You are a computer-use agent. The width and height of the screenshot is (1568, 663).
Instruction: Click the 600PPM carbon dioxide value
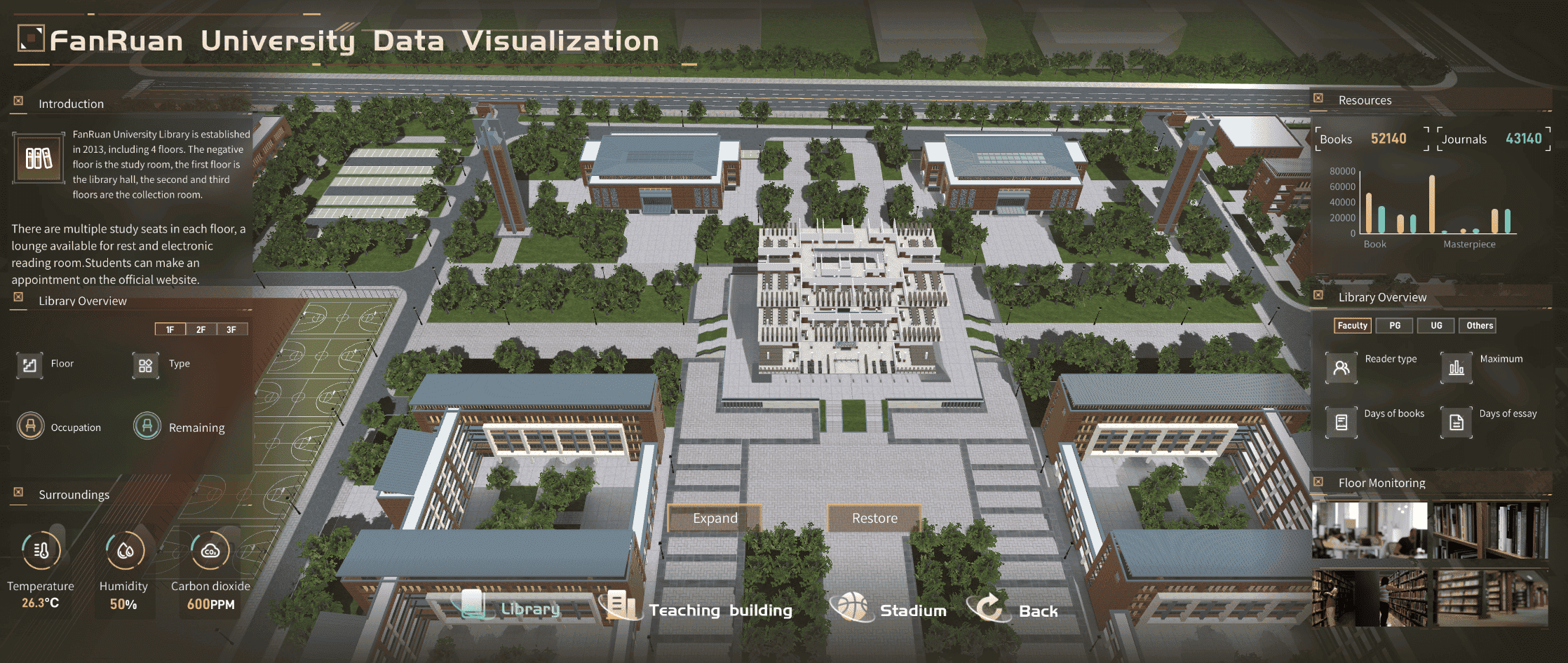[x=211, y=604]
